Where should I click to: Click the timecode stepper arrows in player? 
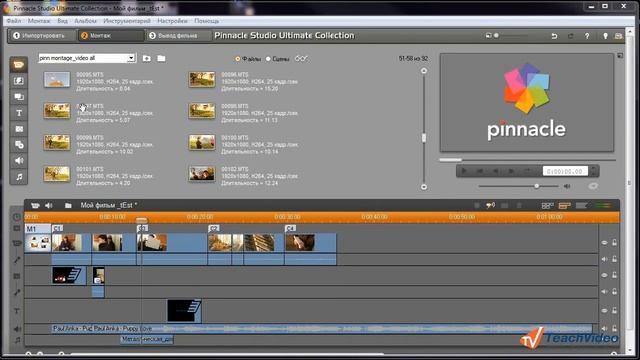(594, 171)
